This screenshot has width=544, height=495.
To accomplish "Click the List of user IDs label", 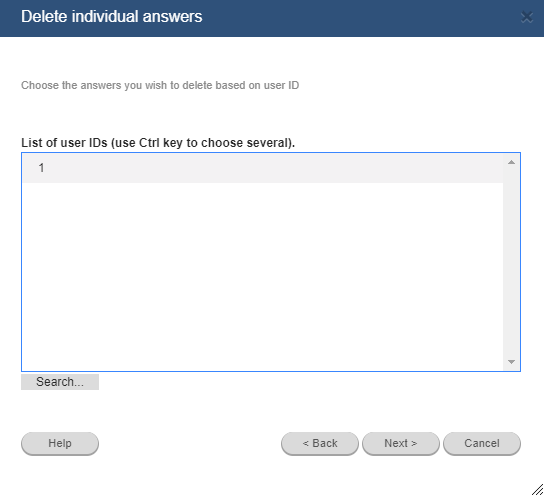I will (x=158, y=143).
